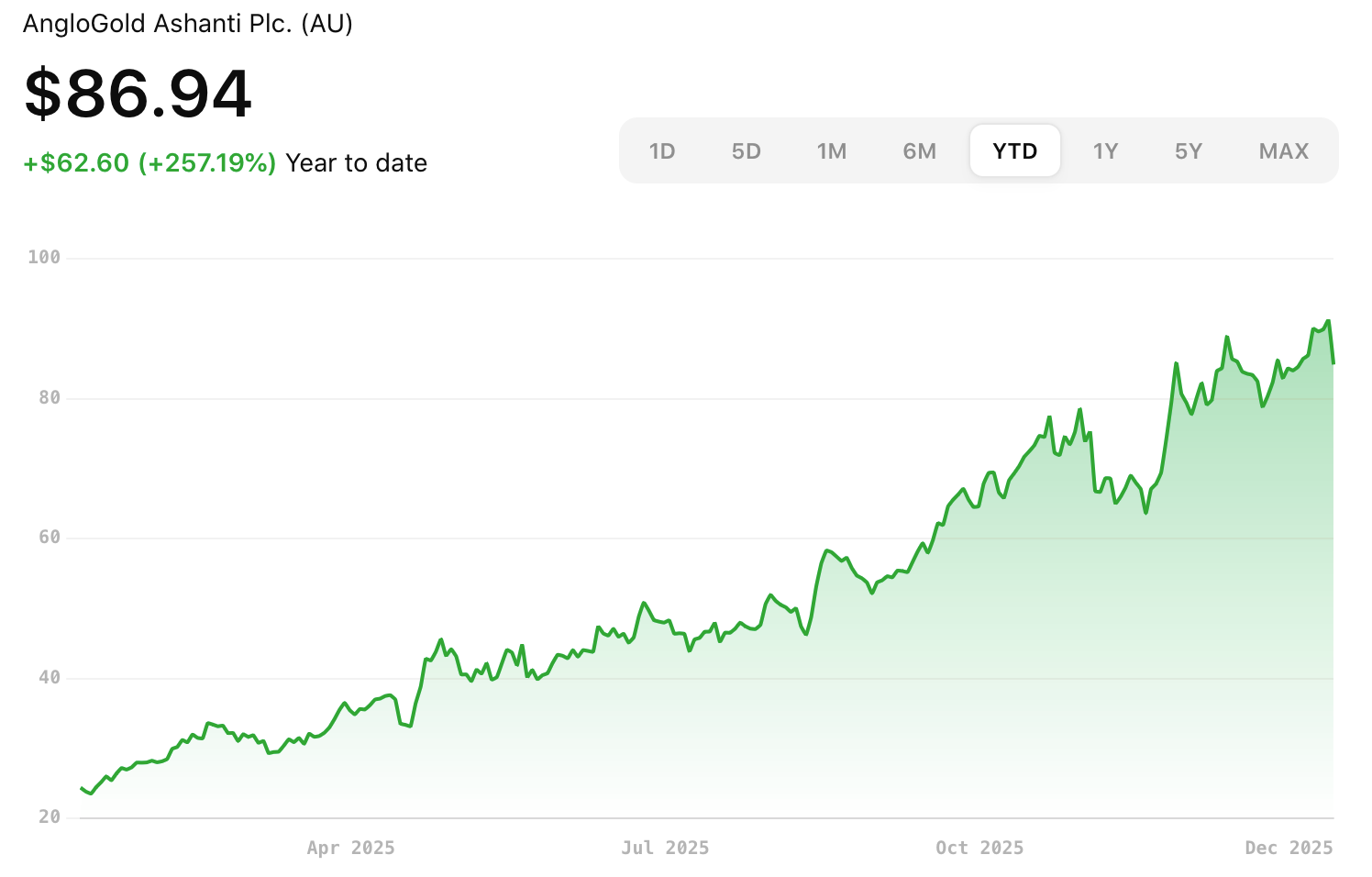Click the $86.94 current price
The height and width of the screenshot is (877, 1372).
[x=138, y=94]
